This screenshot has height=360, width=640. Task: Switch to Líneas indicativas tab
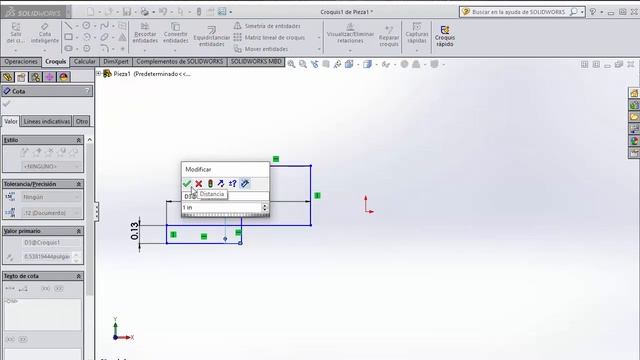47,121
